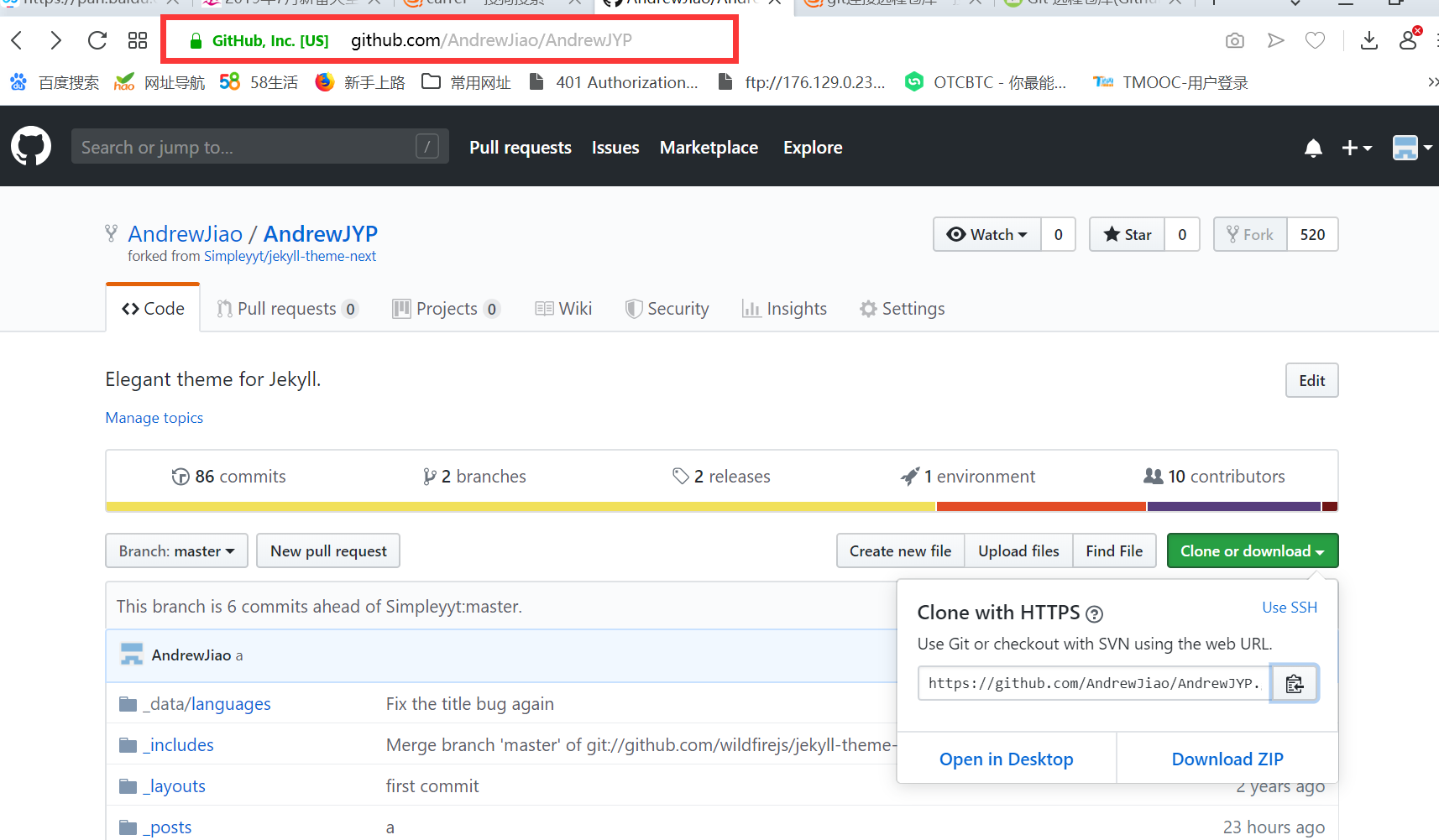The height and width of the screenshot is (840, 1439).
Task: Click New pull request
Action: click(x=328, y=551)
